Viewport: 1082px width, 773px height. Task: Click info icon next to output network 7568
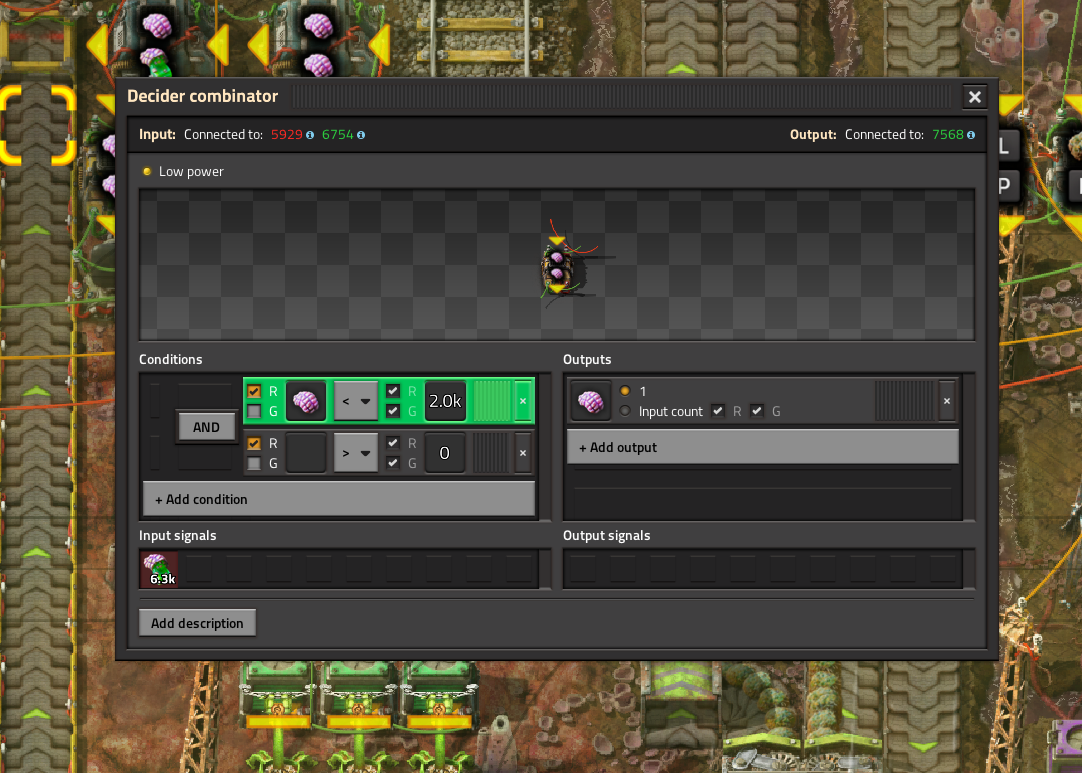pyautogui.click(x=971, y=135)
